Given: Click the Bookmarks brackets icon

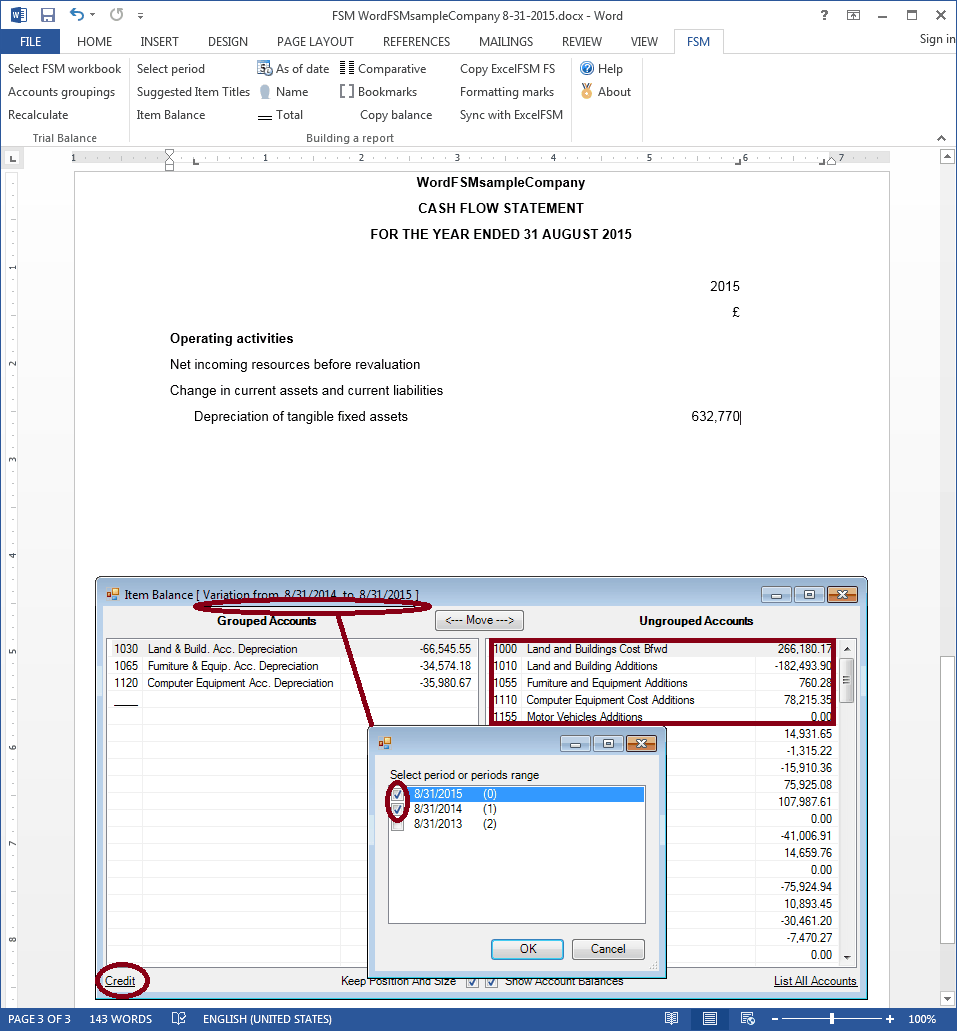Looking at the screenshot, I should click(347, 91).
